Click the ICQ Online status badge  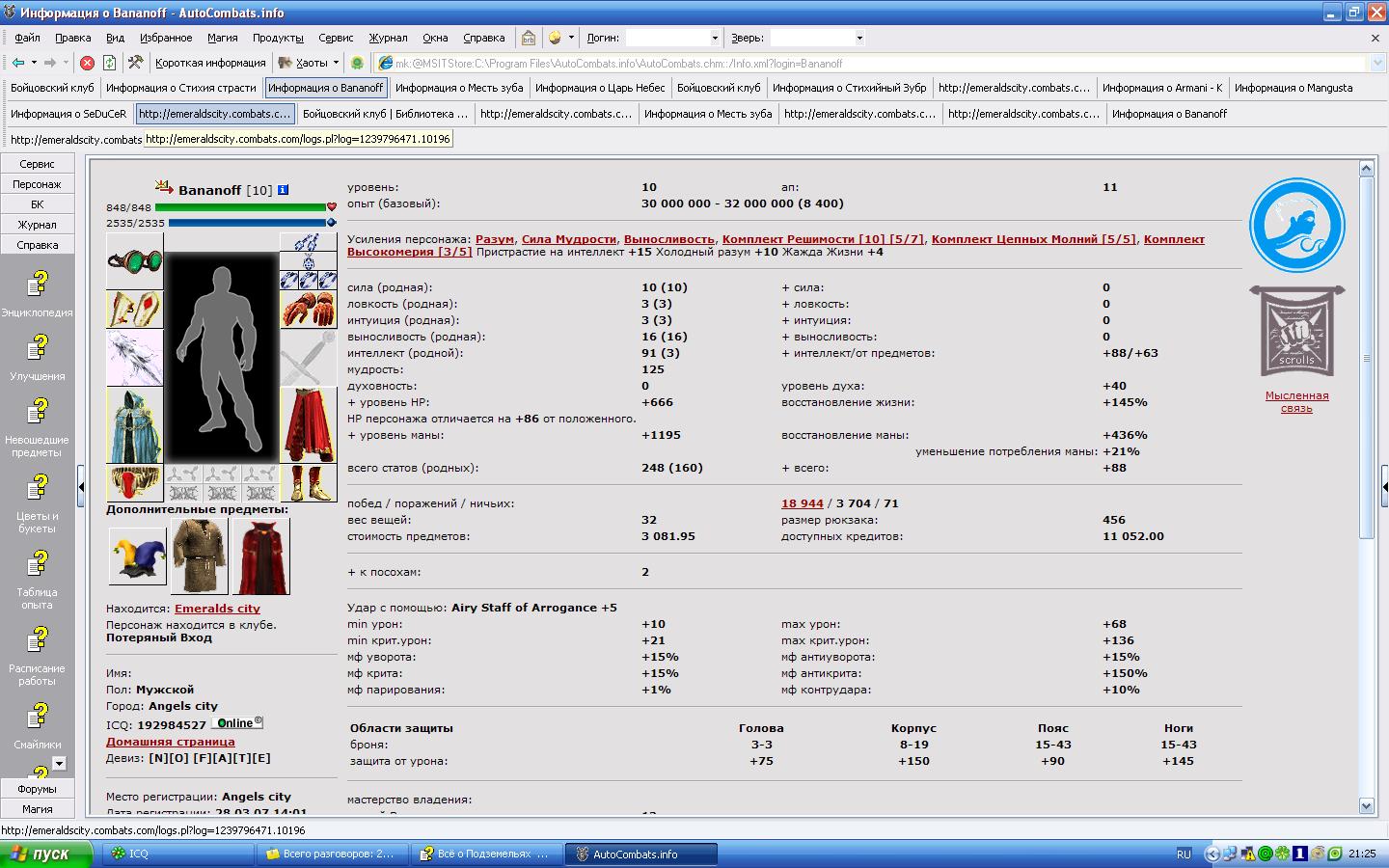pyautogui.click(x=237, y=723)
